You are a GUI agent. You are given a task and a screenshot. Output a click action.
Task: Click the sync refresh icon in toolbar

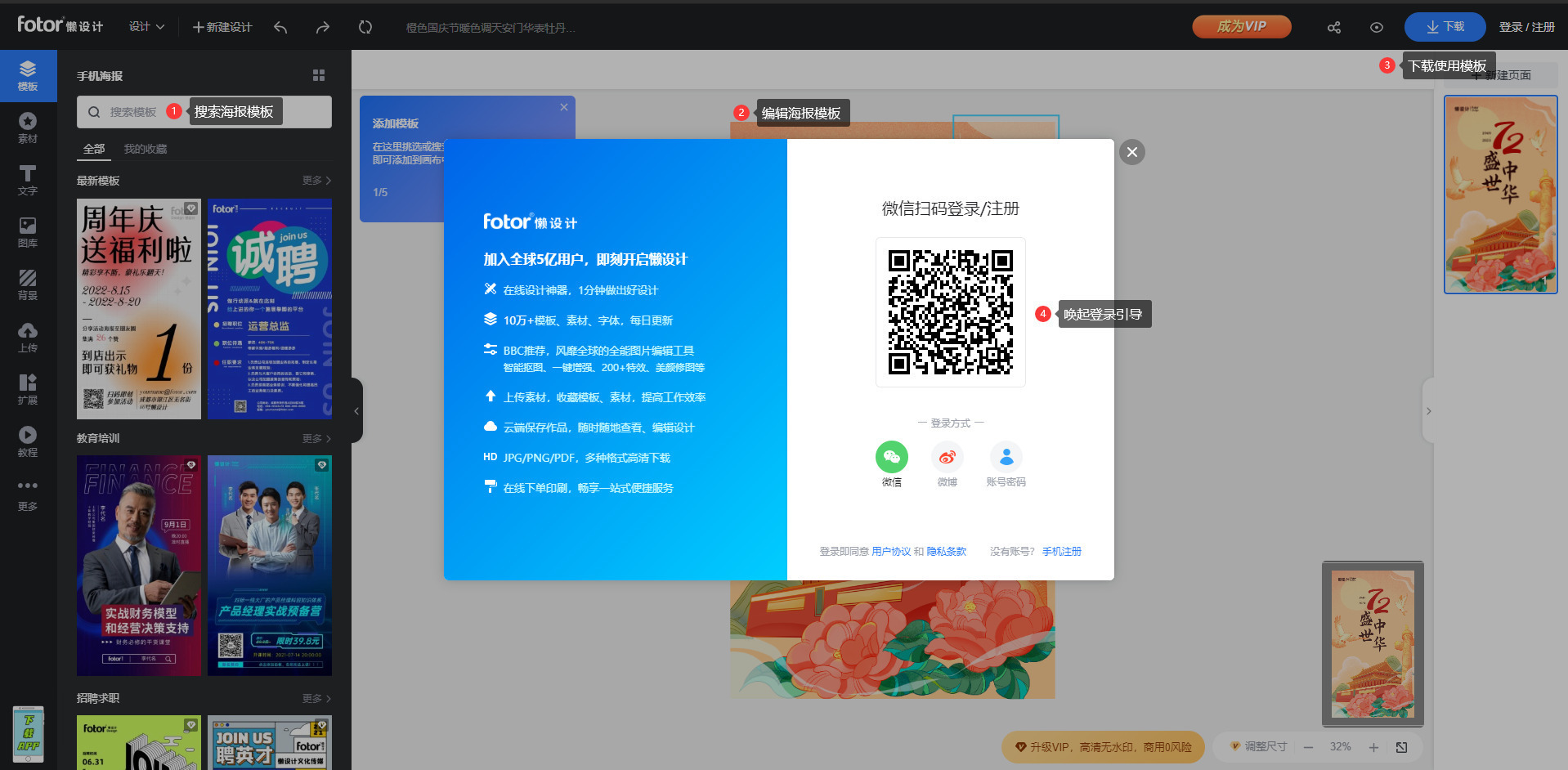365,27
